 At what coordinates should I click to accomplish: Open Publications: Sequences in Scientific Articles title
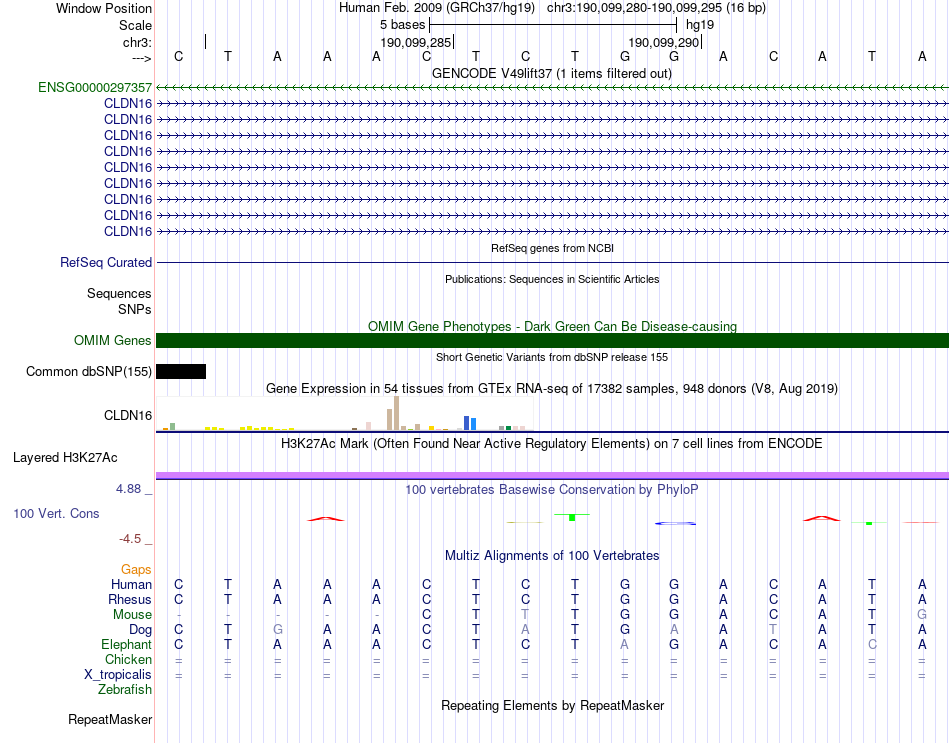coord(552,279)
